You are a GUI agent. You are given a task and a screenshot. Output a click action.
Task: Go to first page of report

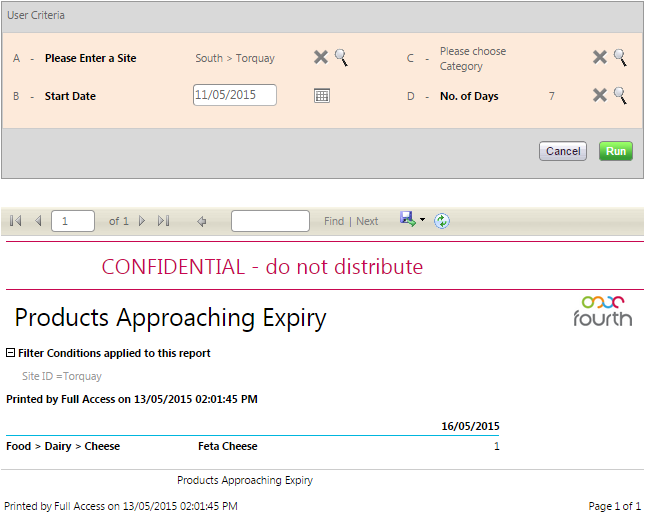(x=16, y=221)
